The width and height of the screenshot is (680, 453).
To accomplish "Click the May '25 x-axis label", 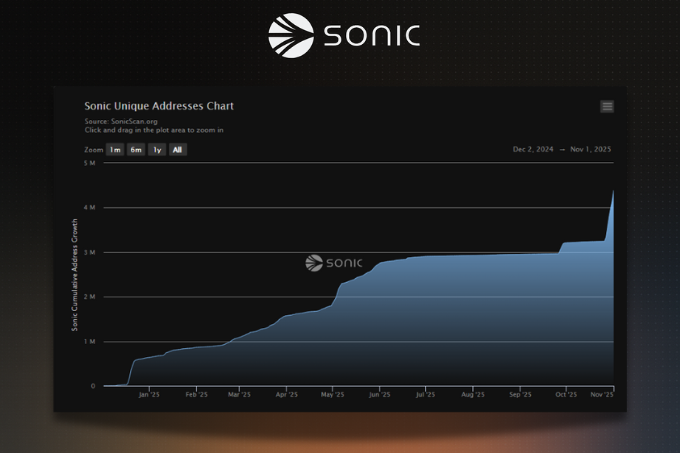I will coord(333,394).
